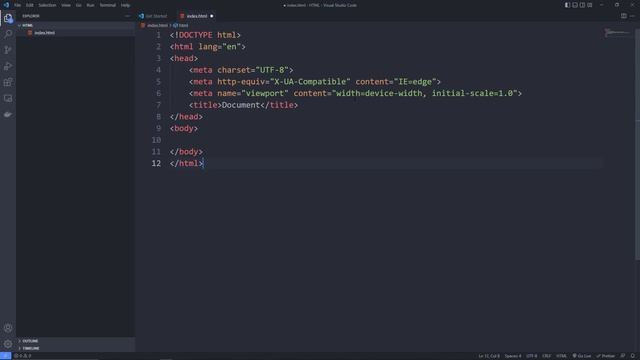
Task: Switch to the index.html editor tab
Action: coord(197,16)
